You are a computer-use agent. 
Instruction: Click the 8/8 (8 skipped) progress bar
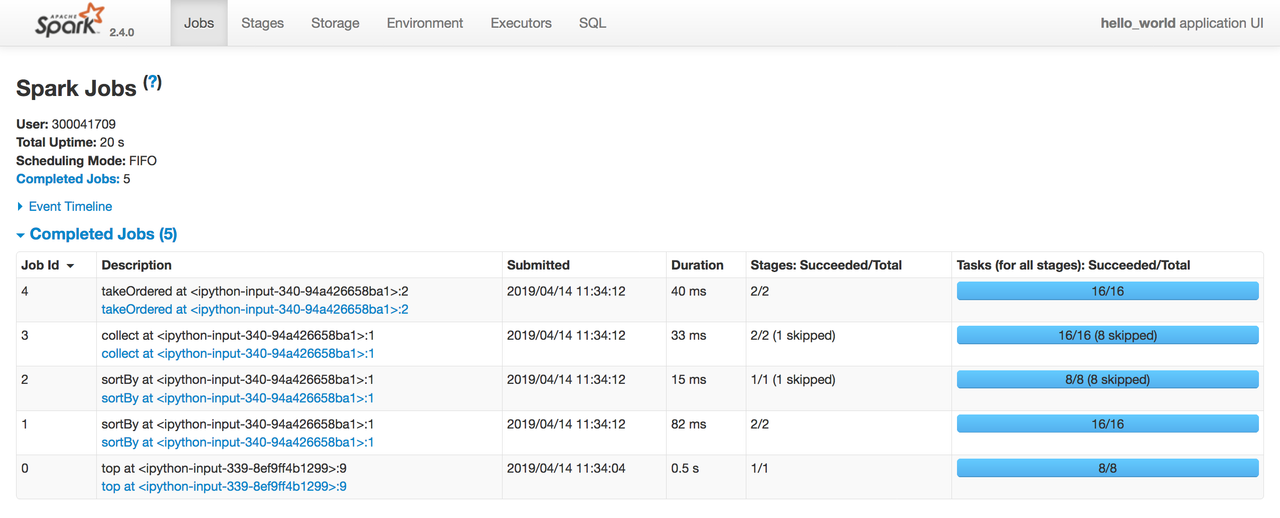[1107, 380]
